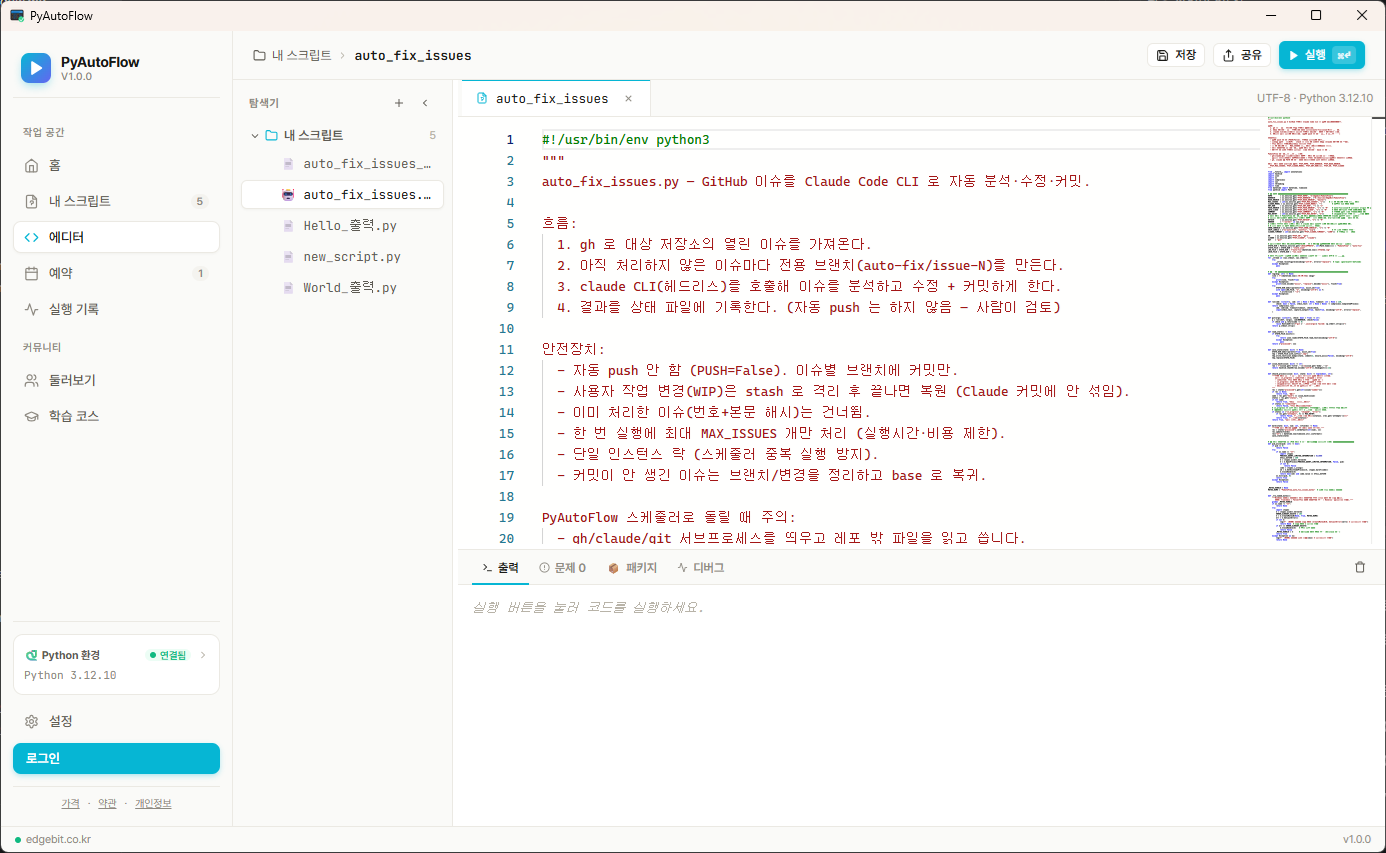1386x853 pixels.
Task: Click the auto_fix_issues breadcrumb title in the header
Action: coord(413,56)
